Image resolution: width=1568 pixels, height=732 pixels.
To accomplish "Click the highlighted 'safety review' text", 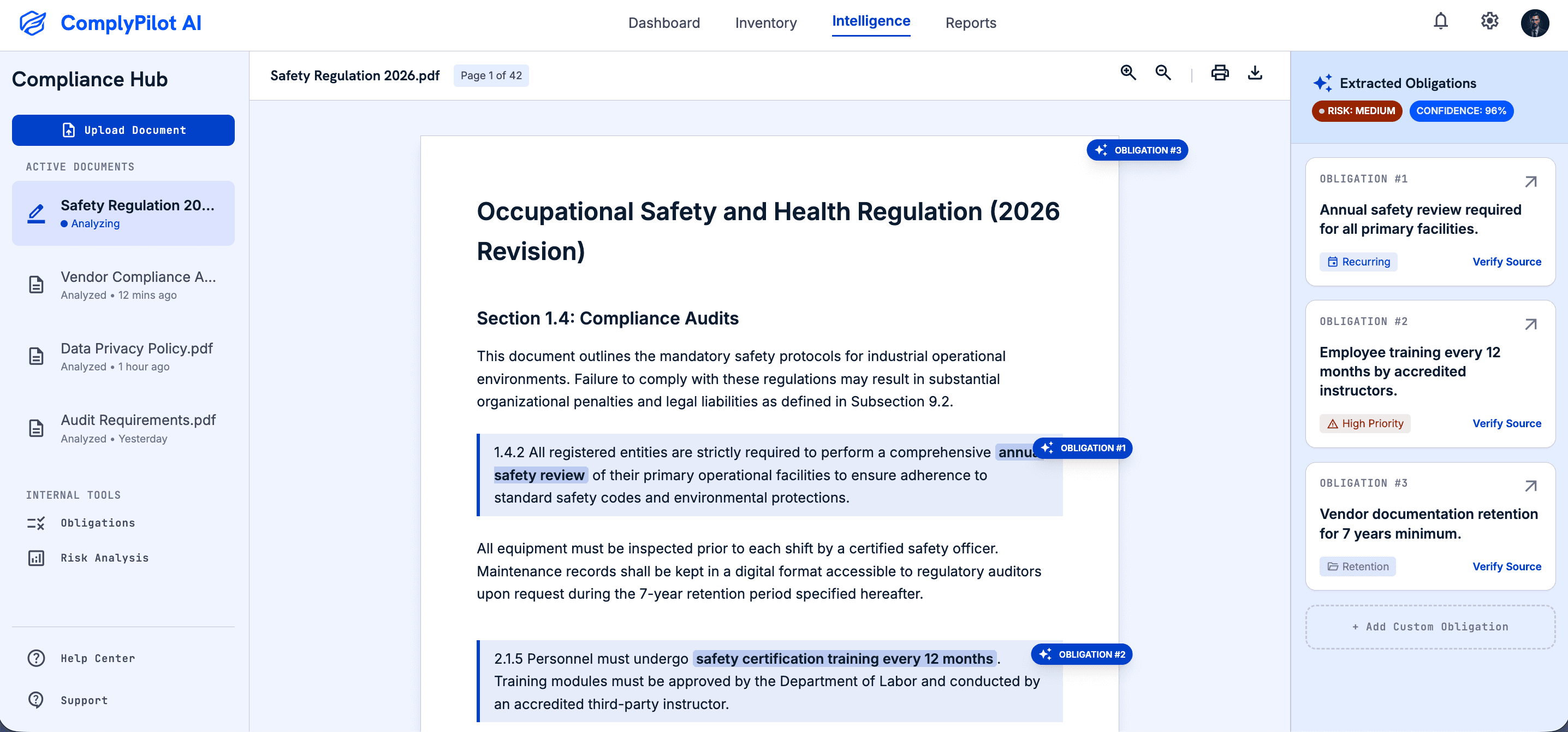I will coord(539,475).
